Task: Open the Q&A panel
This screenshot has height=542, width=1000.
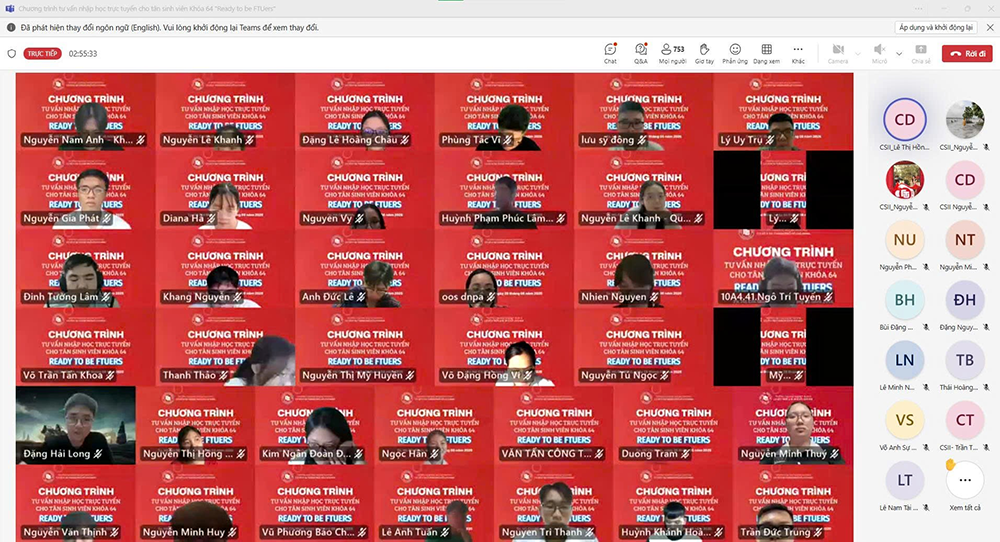Action: 640,52
